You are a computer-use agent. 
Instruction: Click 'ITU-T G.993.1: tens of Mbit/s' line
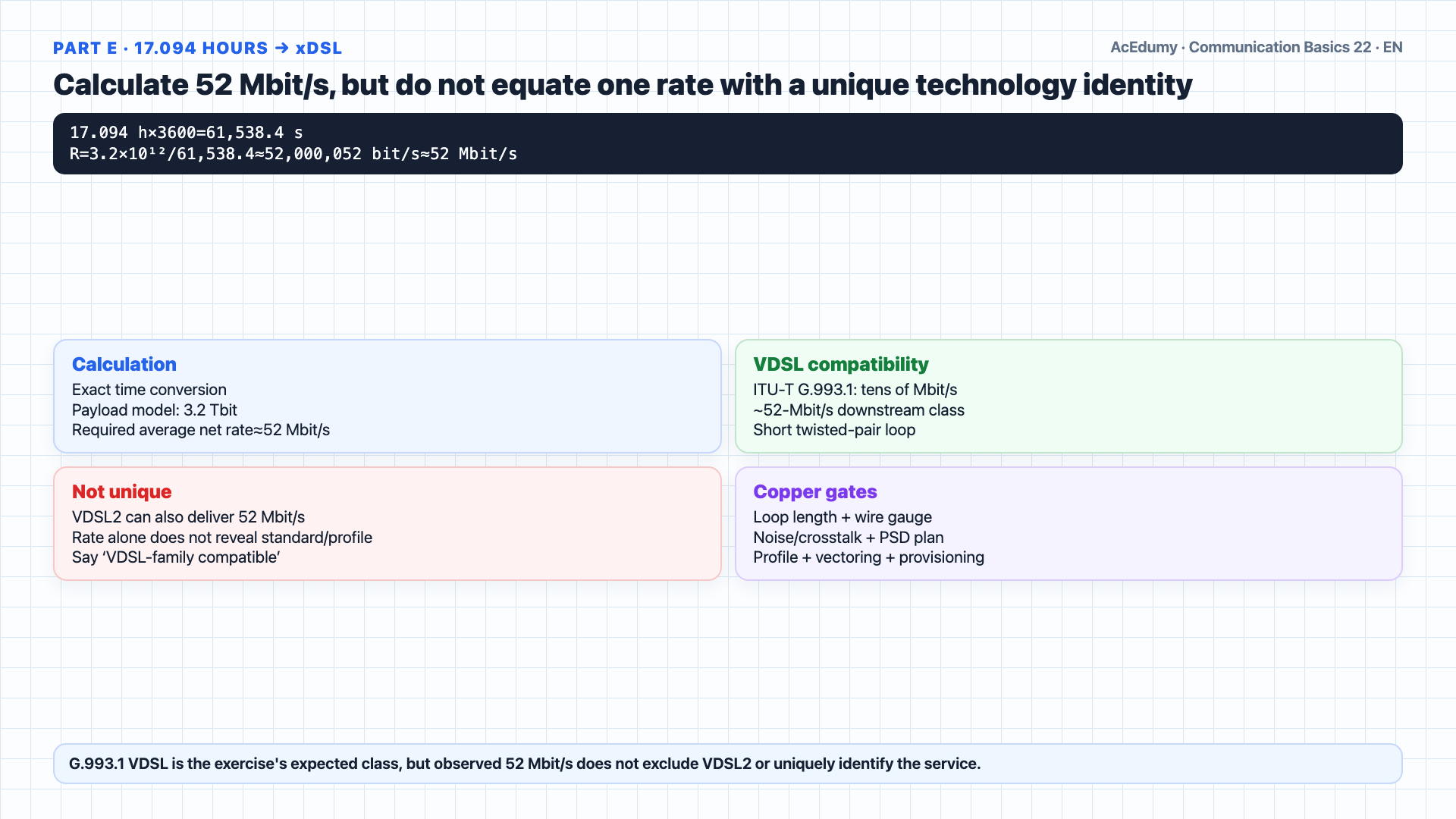pyautogui.click(x=855, y=390)
